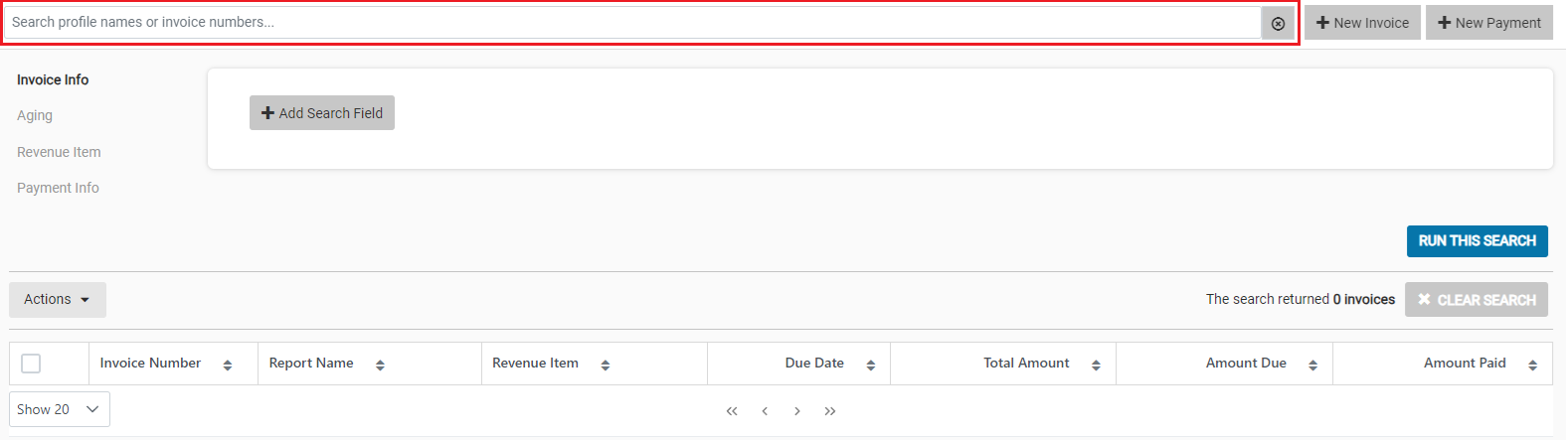
Task: Open the Revenue Item section
Action: [59, 152]
